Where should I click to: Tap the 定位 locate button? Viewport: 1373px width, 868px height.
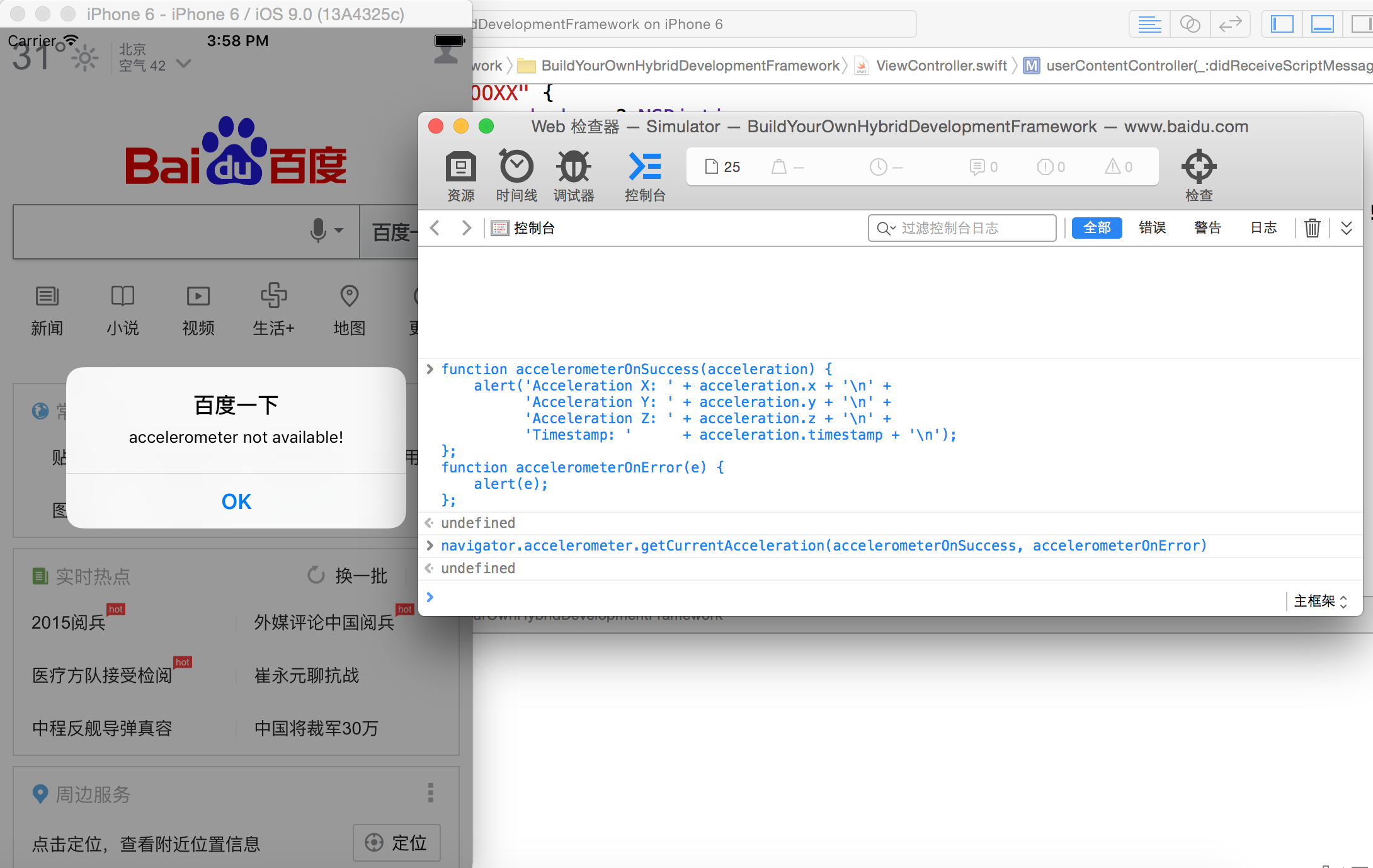tap(397, 843)
